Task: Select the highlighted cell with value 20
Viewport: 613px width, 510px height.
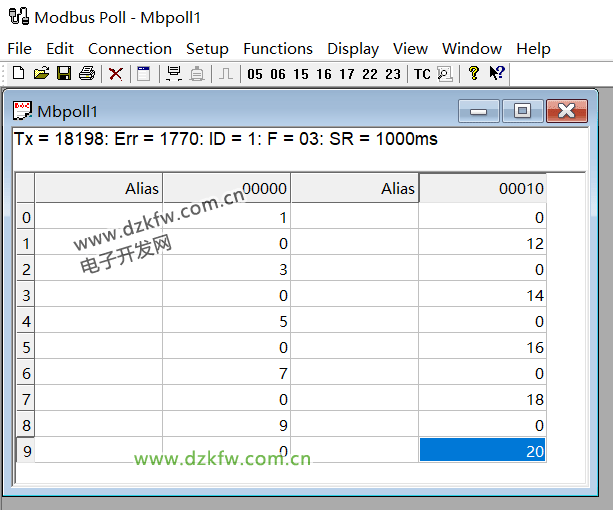Action: click(x=482, y=450)
